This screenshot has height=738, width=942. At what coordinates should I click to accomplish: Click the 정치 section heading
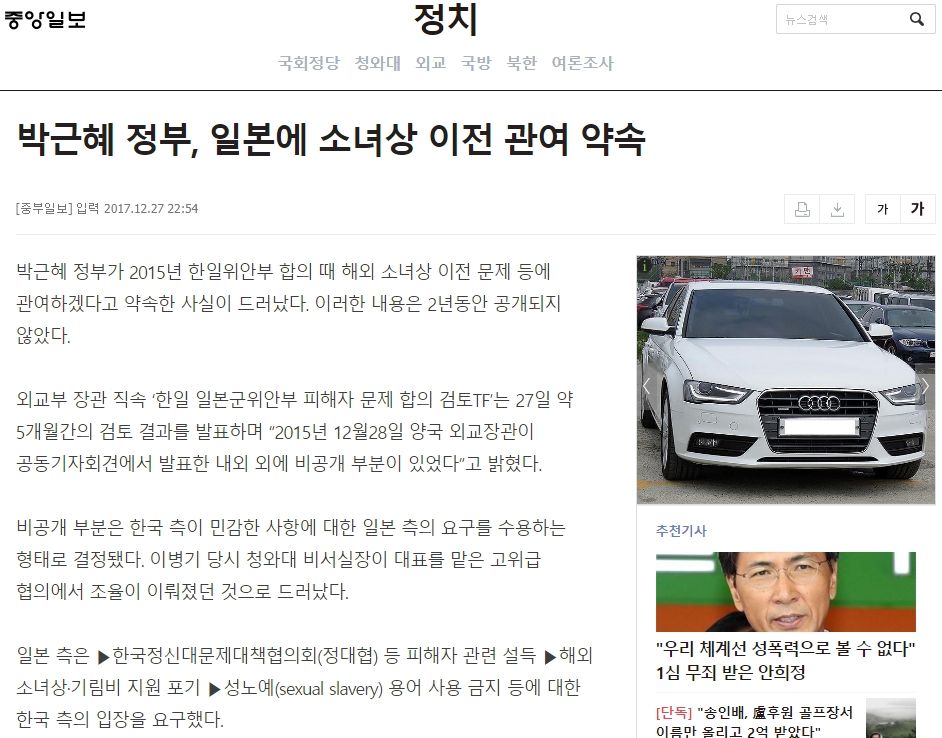(446, 20)
